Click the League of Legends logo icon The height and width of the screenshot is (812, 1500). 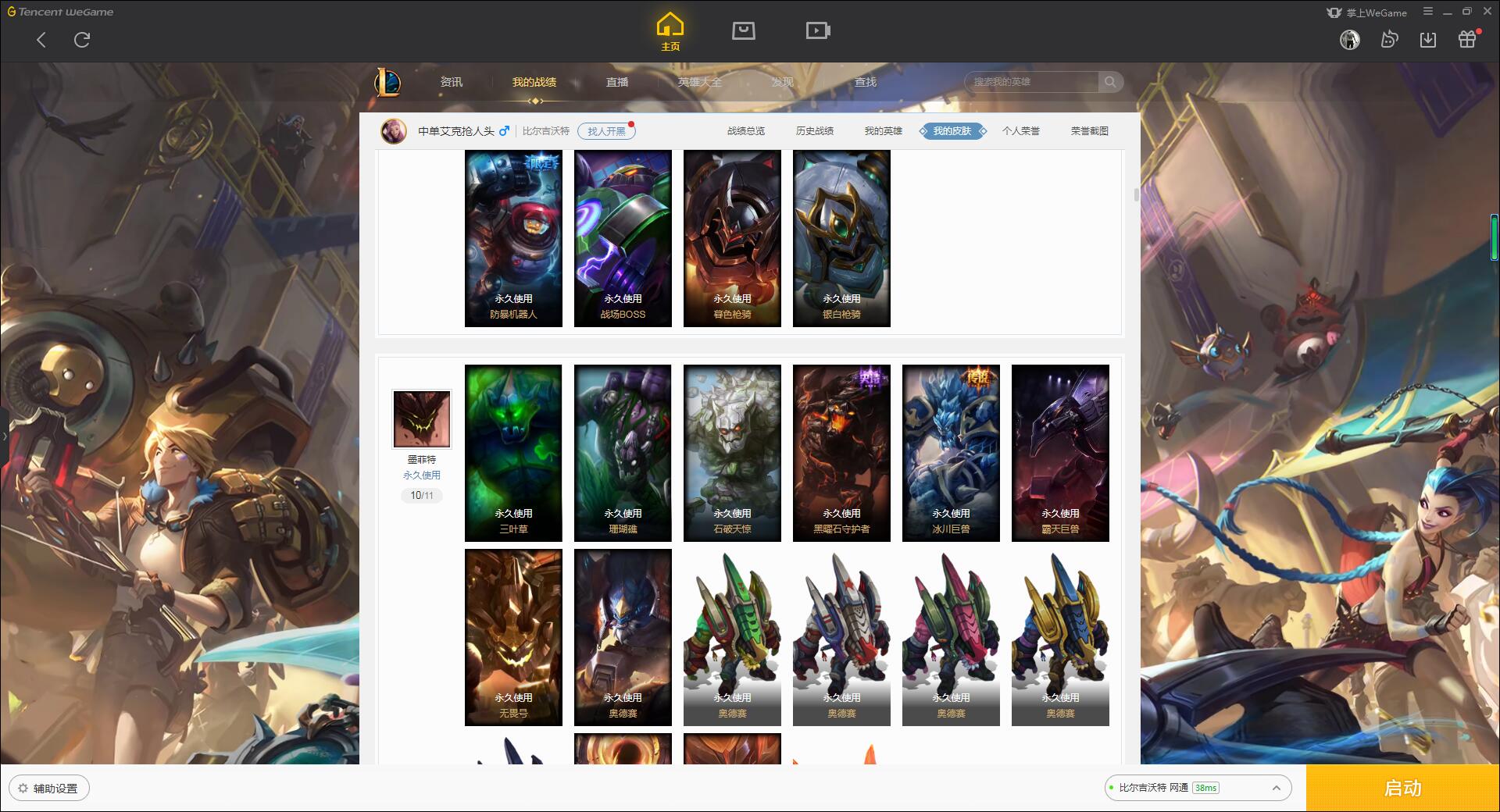click(x=387, y=82)
